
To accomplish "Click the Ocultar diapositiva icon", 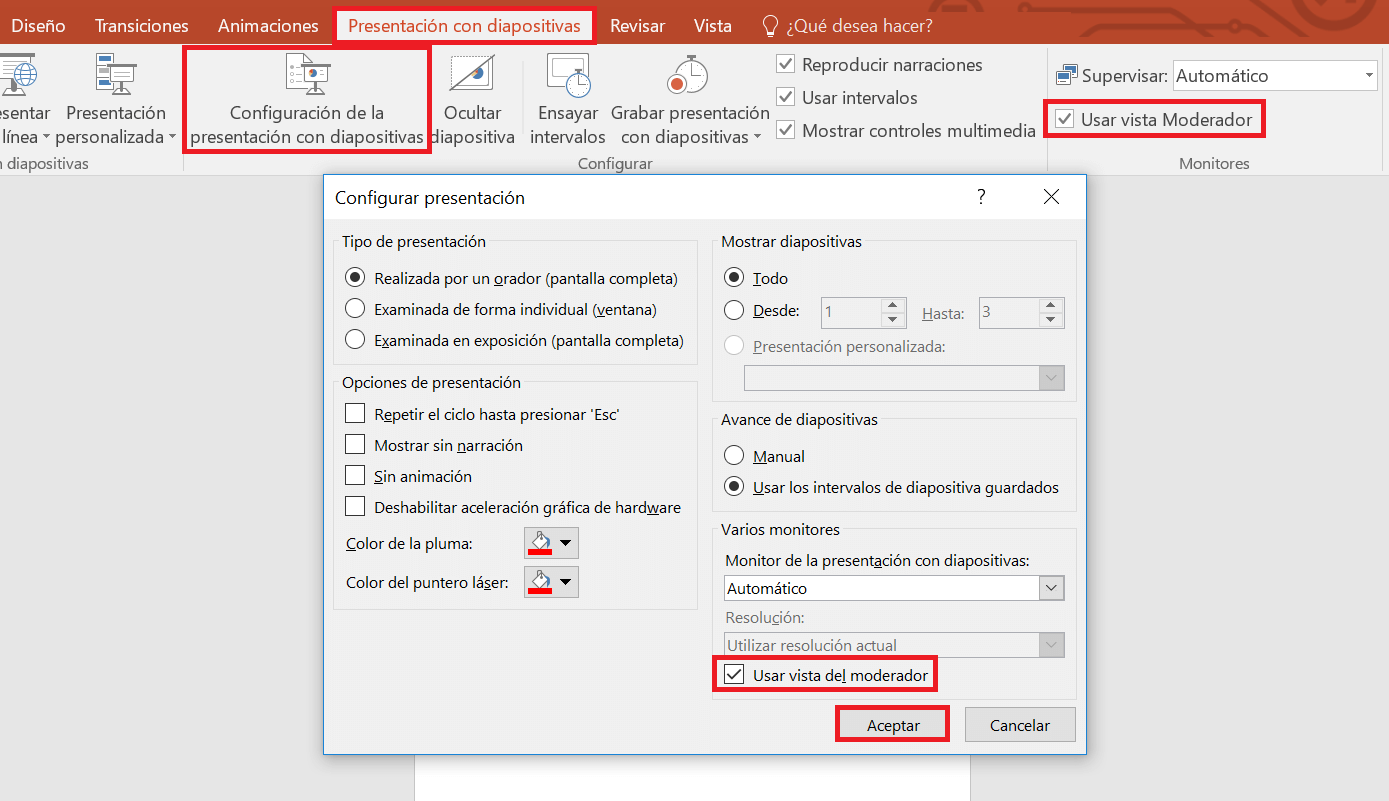I will click(472, 75).
